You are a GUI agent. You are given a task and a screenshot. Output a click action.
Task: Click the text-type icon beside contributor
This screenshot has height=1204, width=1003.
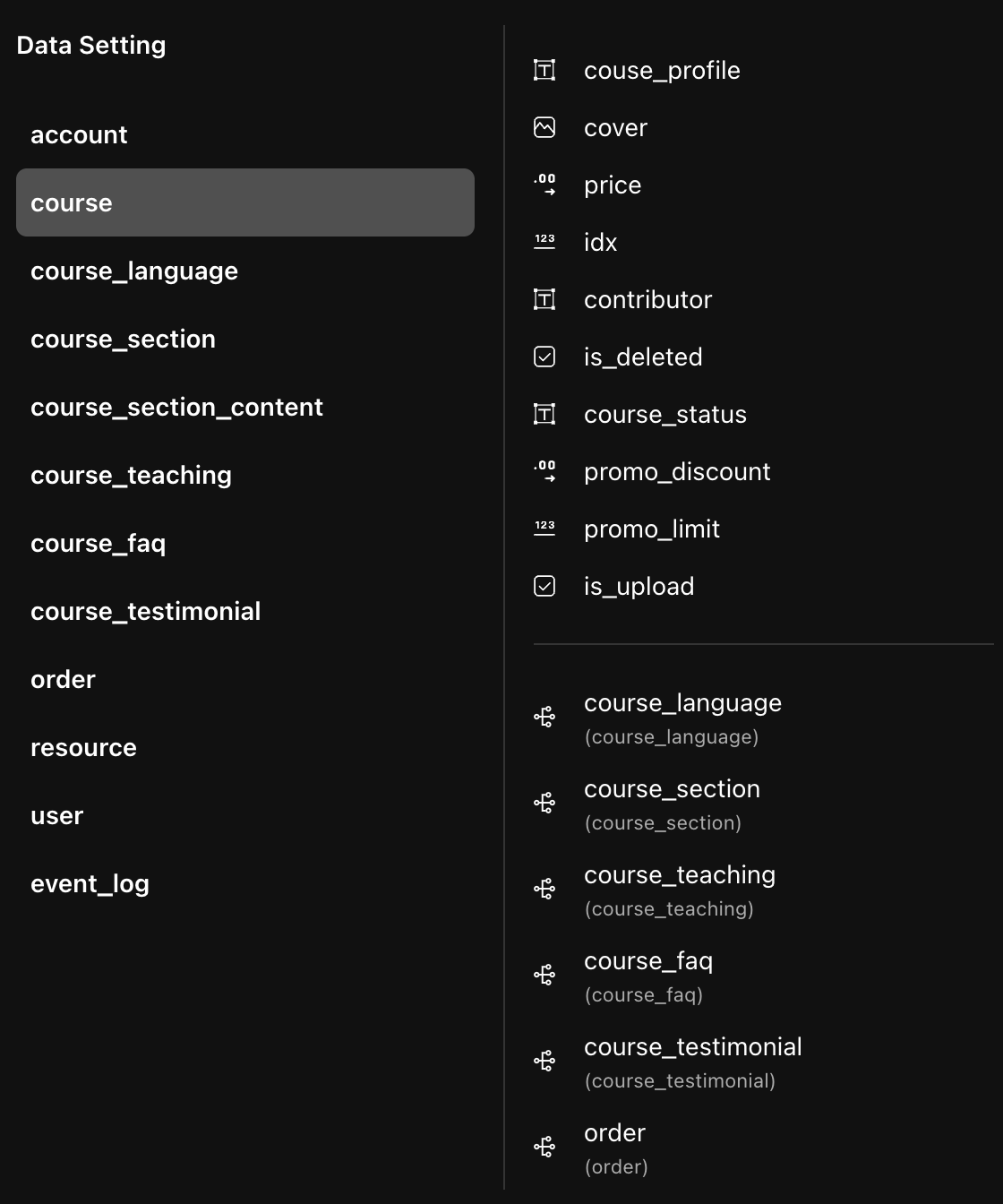pos(544,299)
